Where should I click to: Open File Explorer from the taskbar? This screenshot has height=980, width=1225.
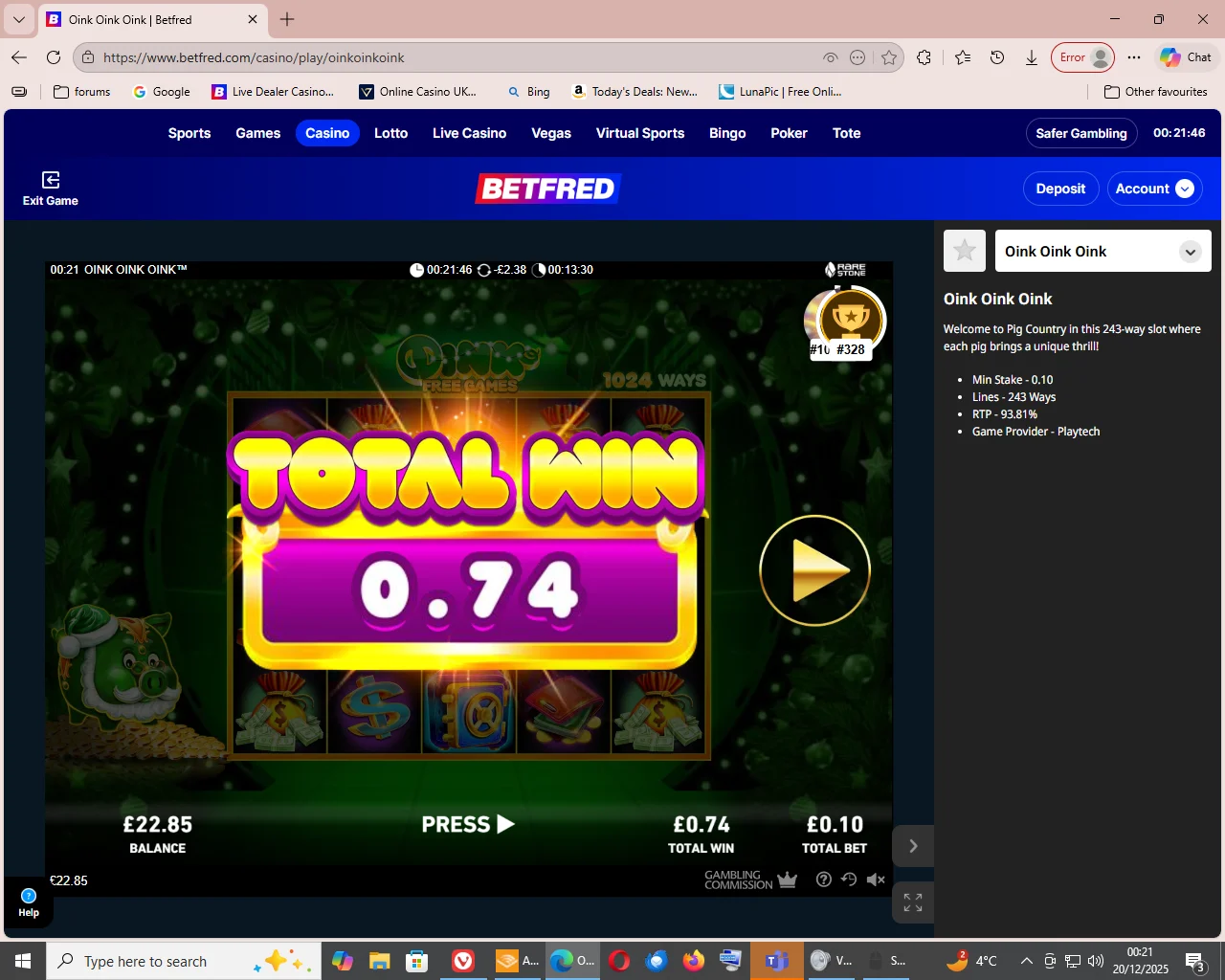coord(380,961)
